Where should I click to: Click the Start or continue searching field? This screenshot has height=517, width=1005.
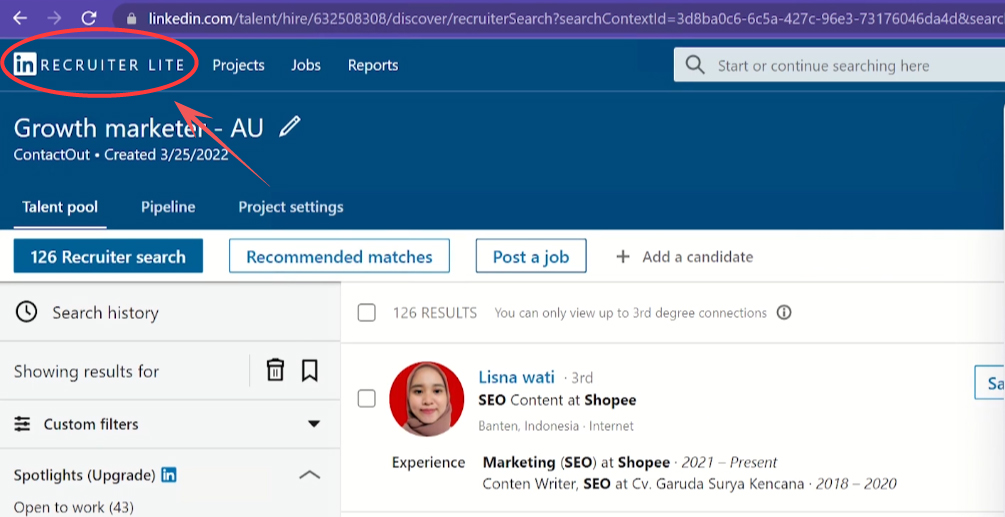(840, 65)
